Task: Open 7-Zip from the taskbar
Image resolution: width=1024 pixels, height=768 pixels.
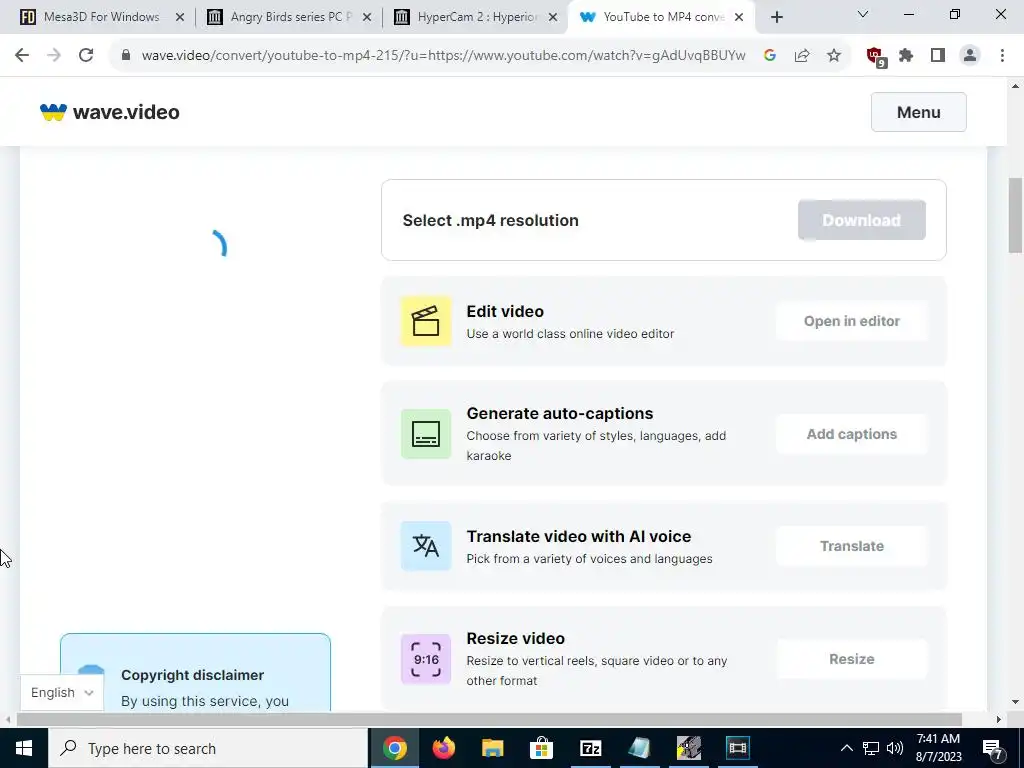Action: (x=590, y=748)
